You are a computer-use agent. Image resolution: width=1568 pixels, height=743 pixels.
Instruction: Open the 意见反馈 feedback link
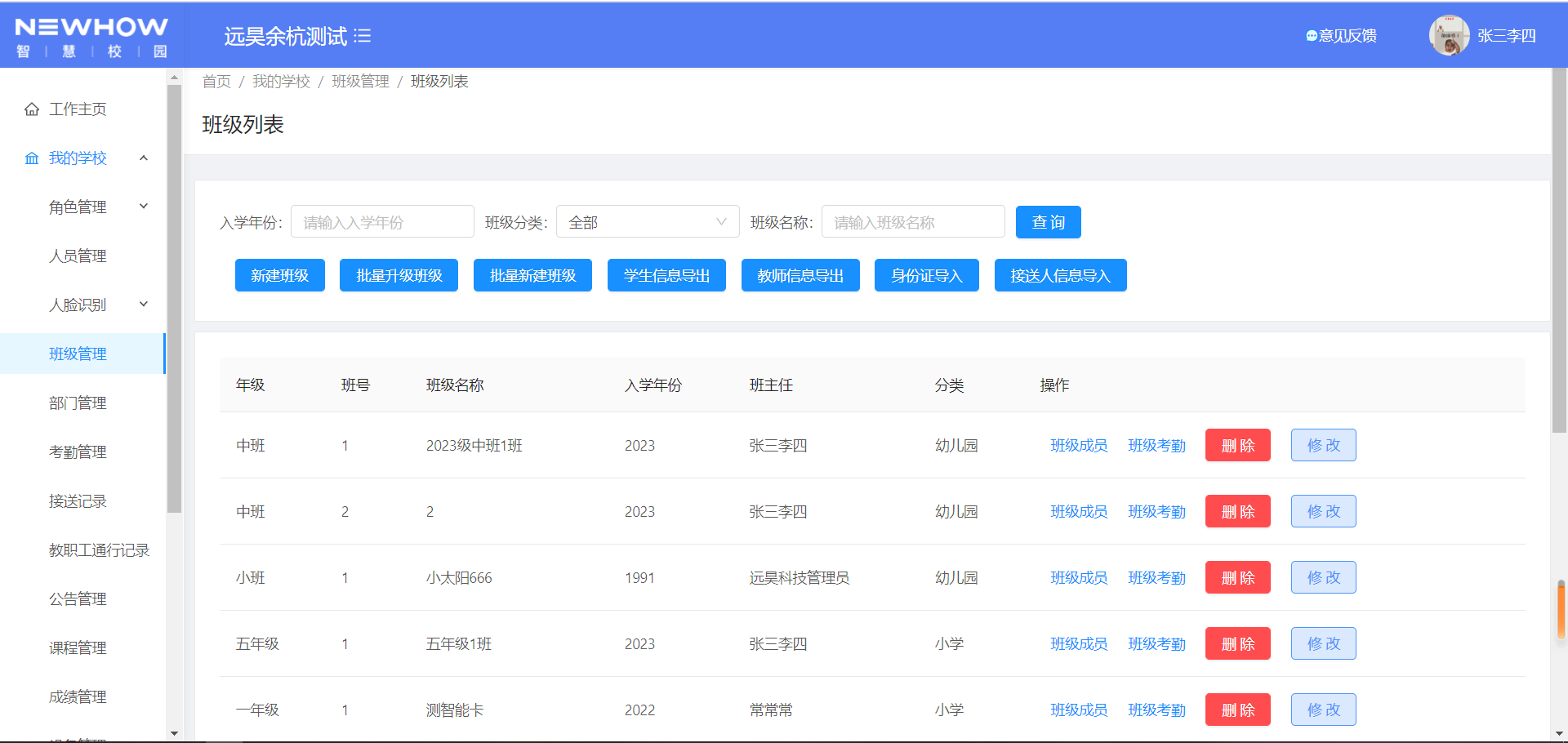tap(1341, 36)
